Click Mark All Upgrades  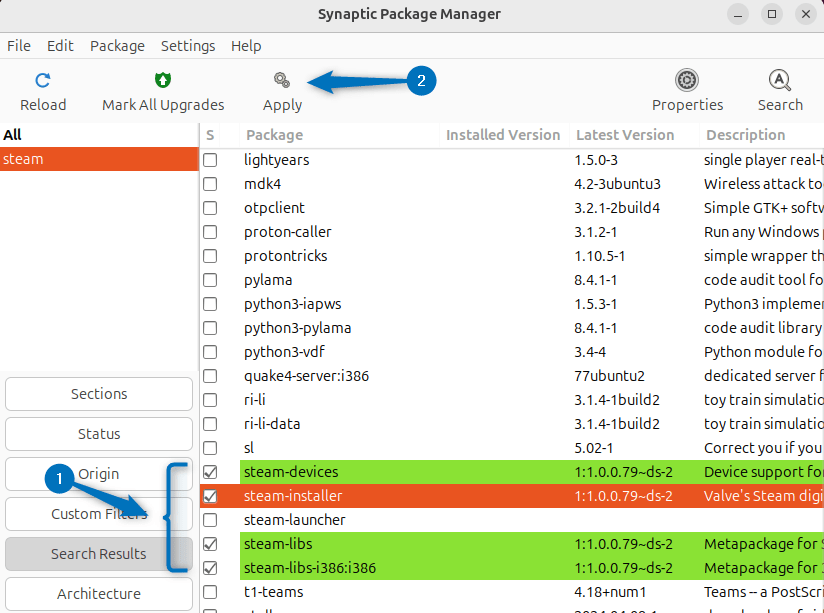click(x=162, y=90)
